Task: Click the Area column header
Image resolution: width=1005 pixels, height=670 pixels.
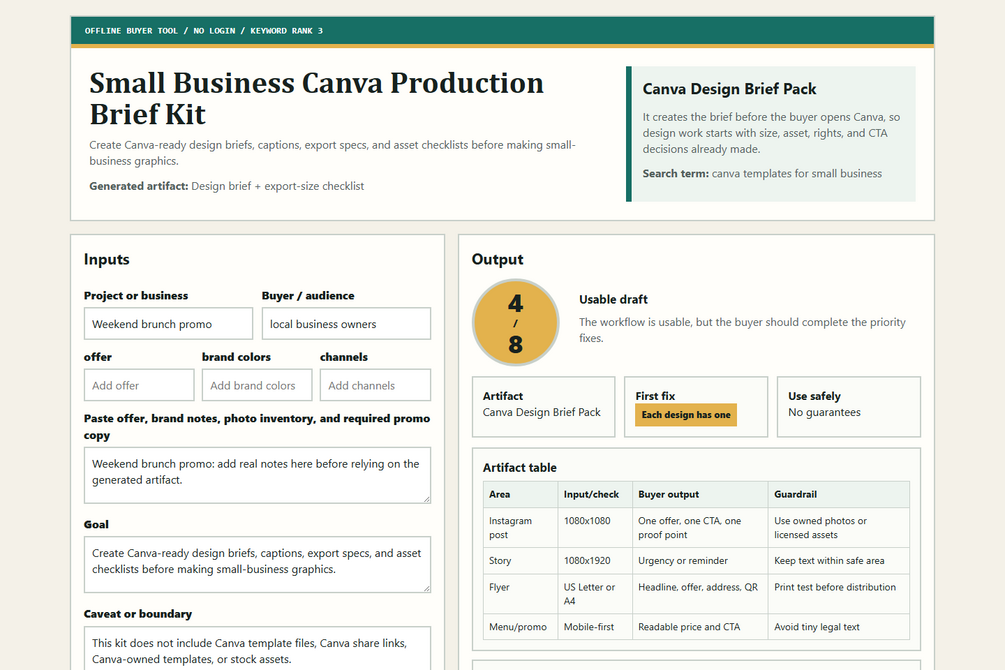Action: tap(520, 494)
